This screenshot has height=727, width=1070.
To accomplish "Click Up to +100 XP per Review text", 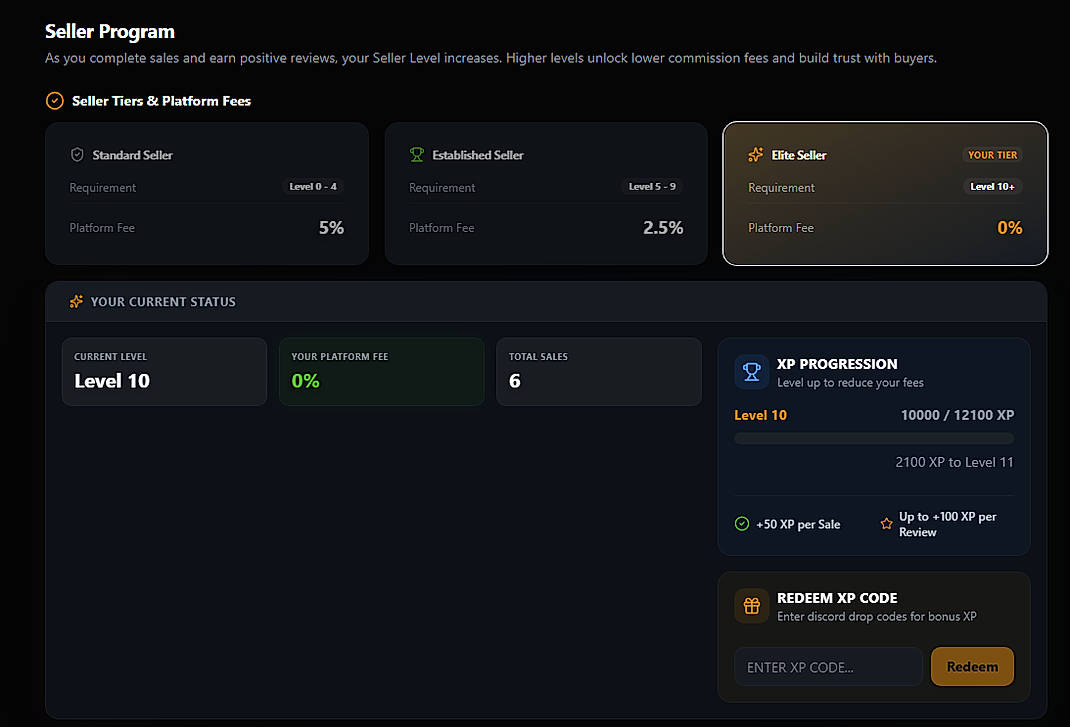I will (x=947, y=524).
